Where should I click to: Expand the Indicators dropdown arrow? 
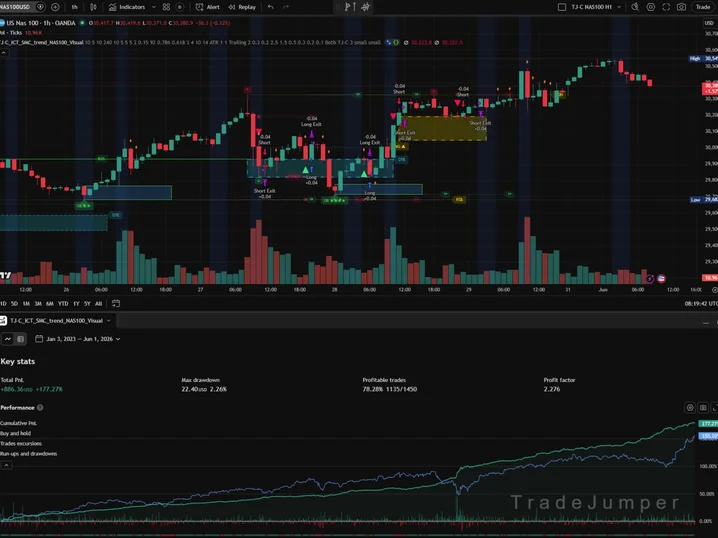click(x=153, y=7)
